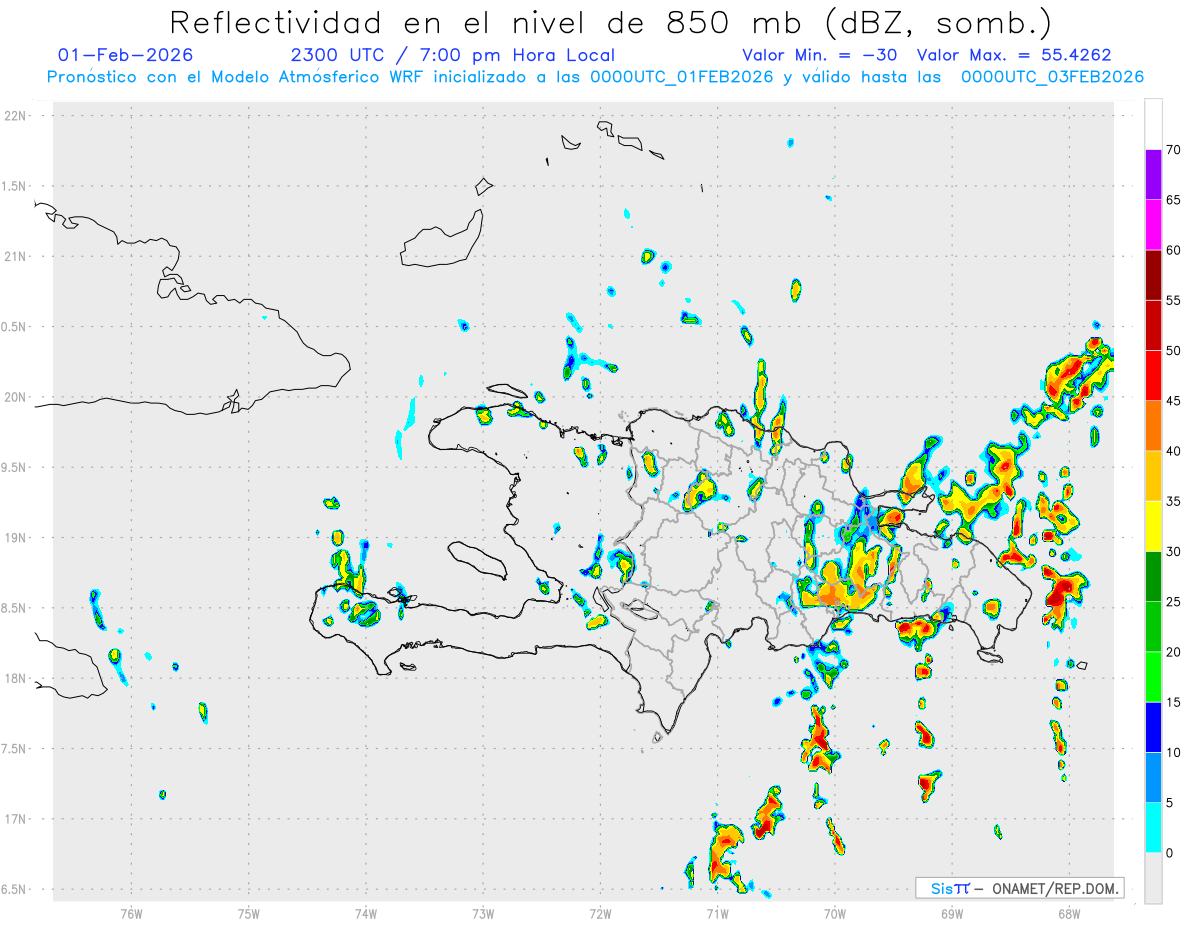Click the '8.5N' latitude label
This screenshot has height=927, width=1200.
(14, 608)
